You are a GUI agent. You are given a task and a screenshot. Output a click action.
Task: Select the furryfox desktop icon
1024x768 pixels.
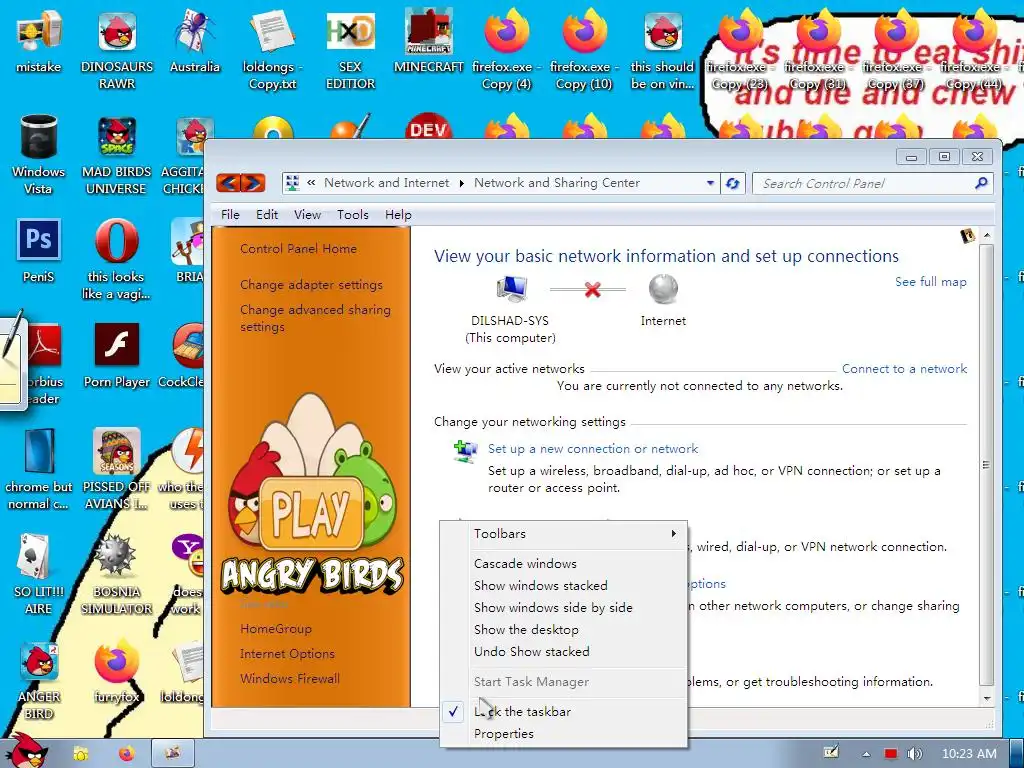117,673
